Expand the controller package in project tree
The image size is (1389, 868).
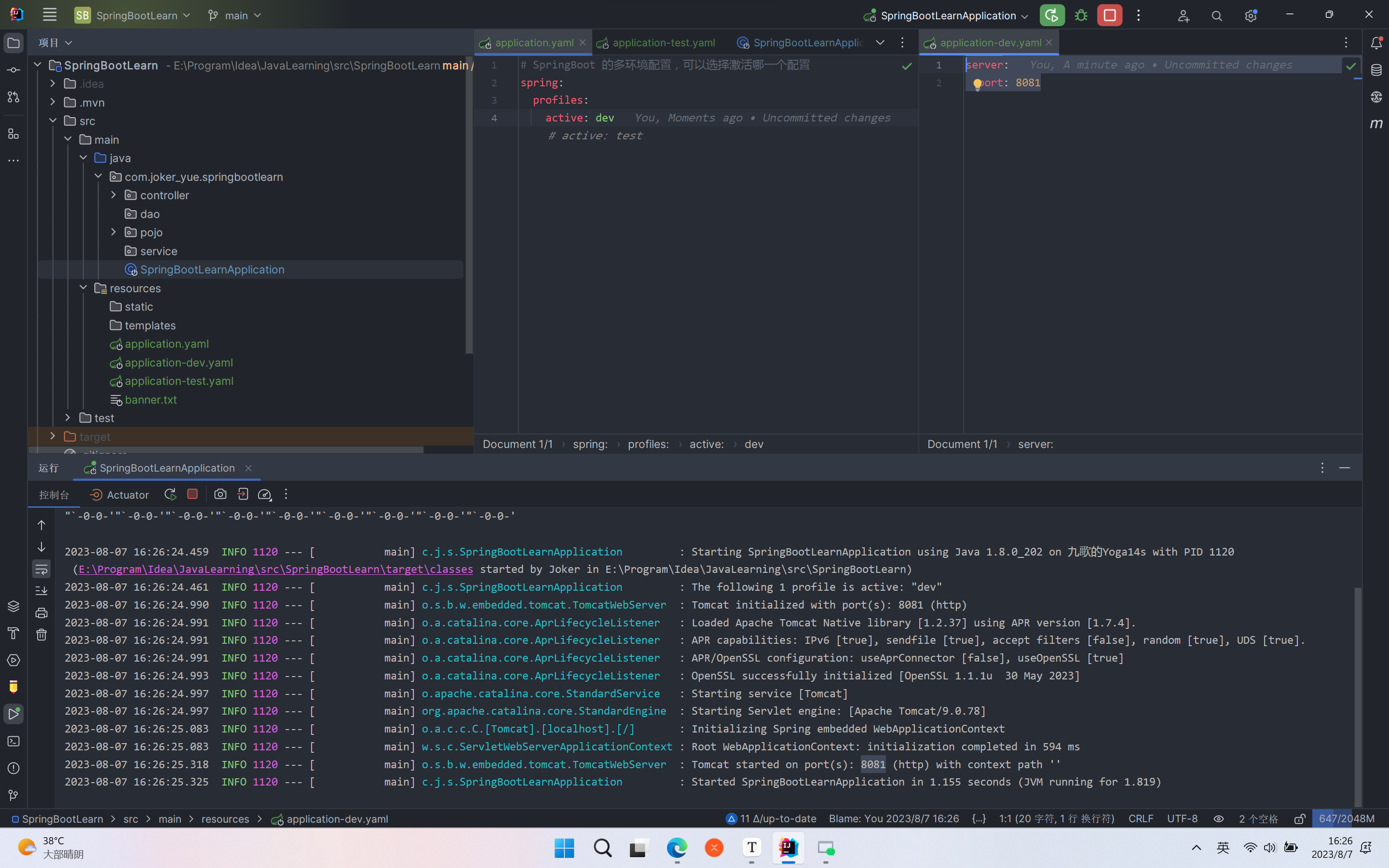tap(114, 195)
